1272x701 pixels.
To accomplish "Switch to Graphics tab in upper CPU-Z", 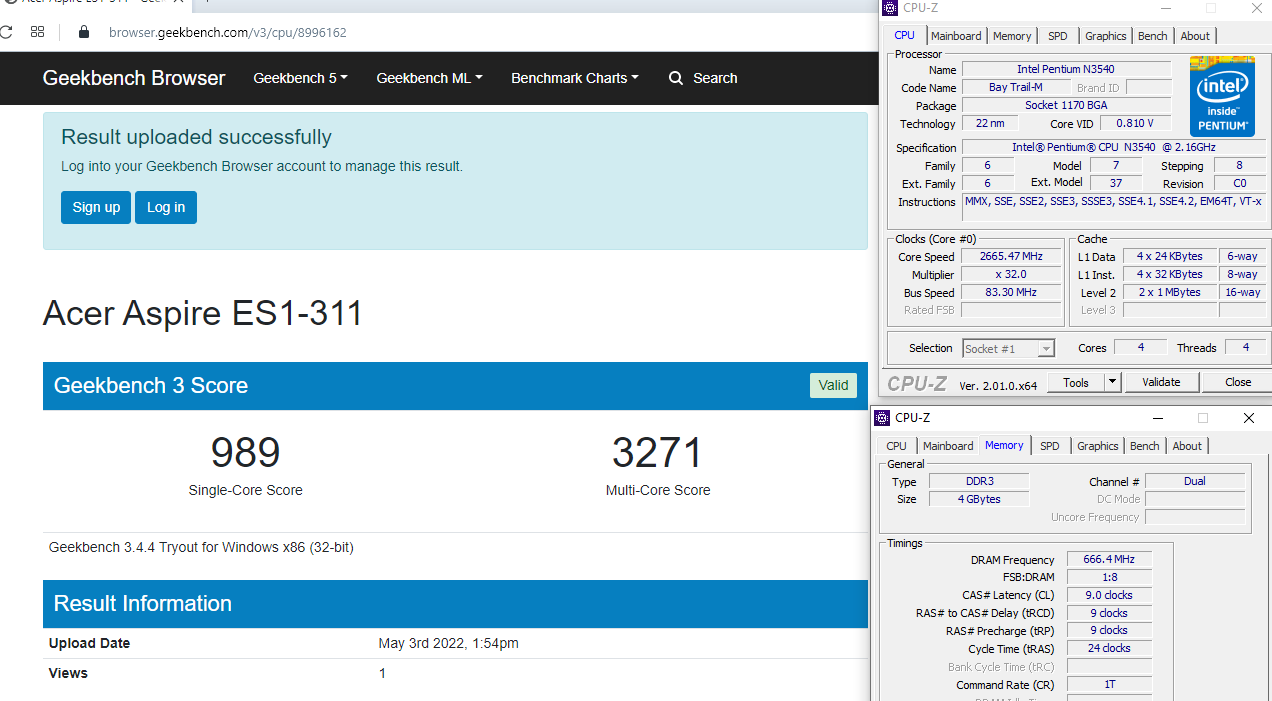I will [1106, 36].
